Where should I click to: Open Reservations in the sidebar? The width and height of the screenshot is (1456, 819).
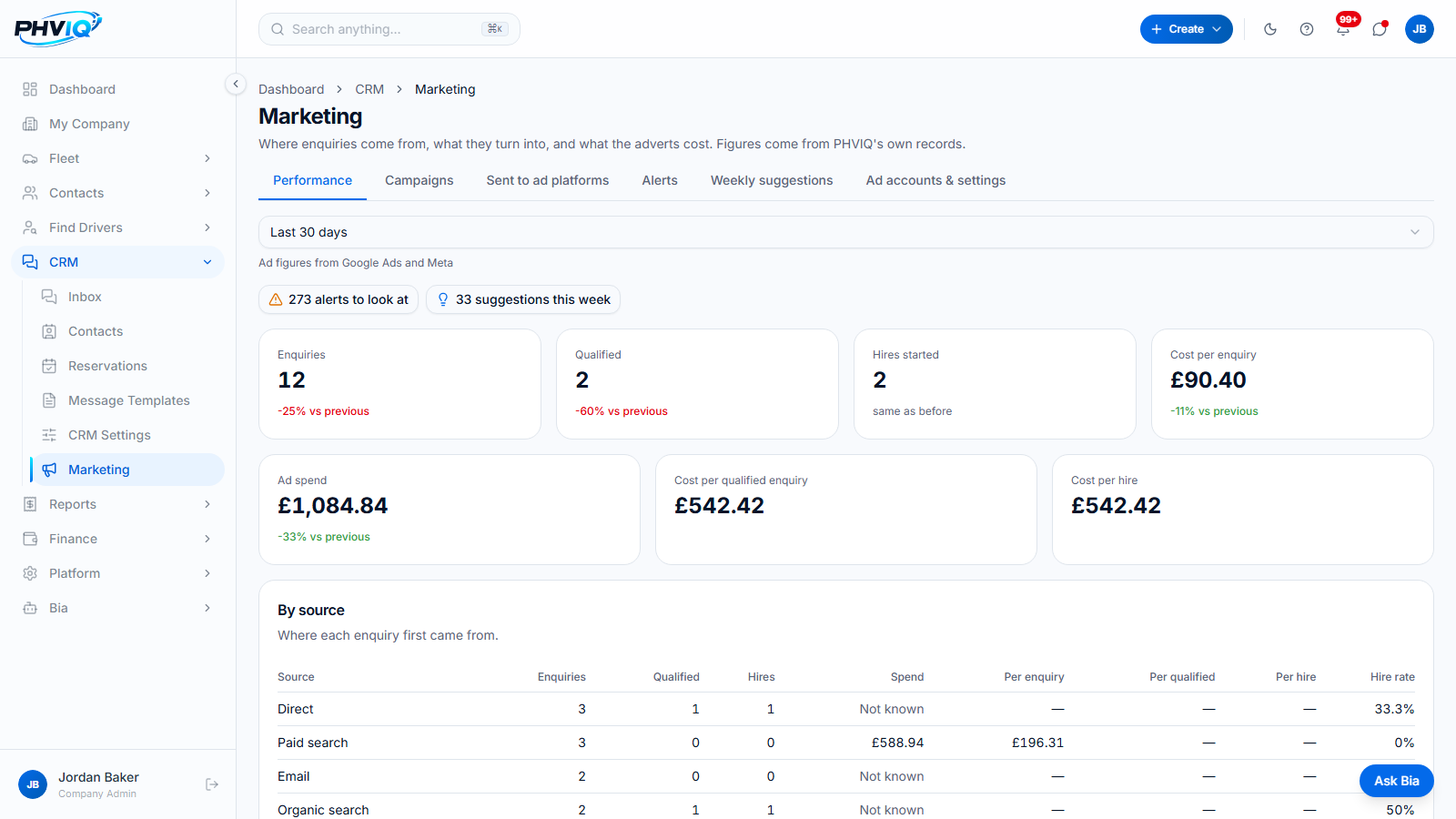click(127, 366)
